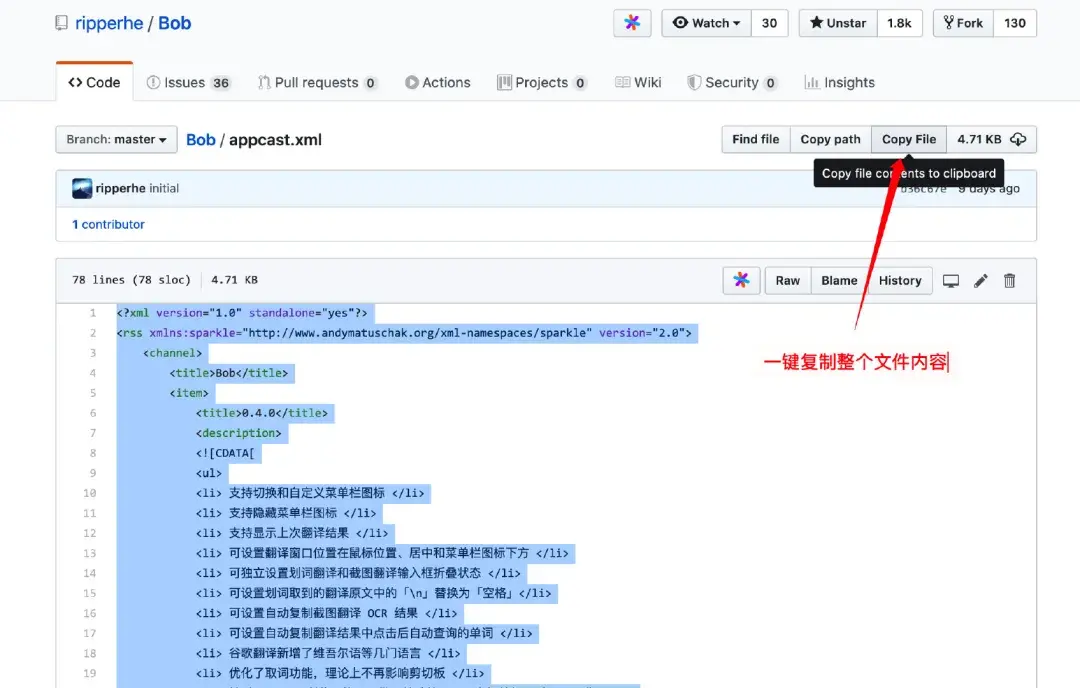This screenshot has width=1080, height=688.
Task: View file Blame
Action: click(x=839, y=281)
